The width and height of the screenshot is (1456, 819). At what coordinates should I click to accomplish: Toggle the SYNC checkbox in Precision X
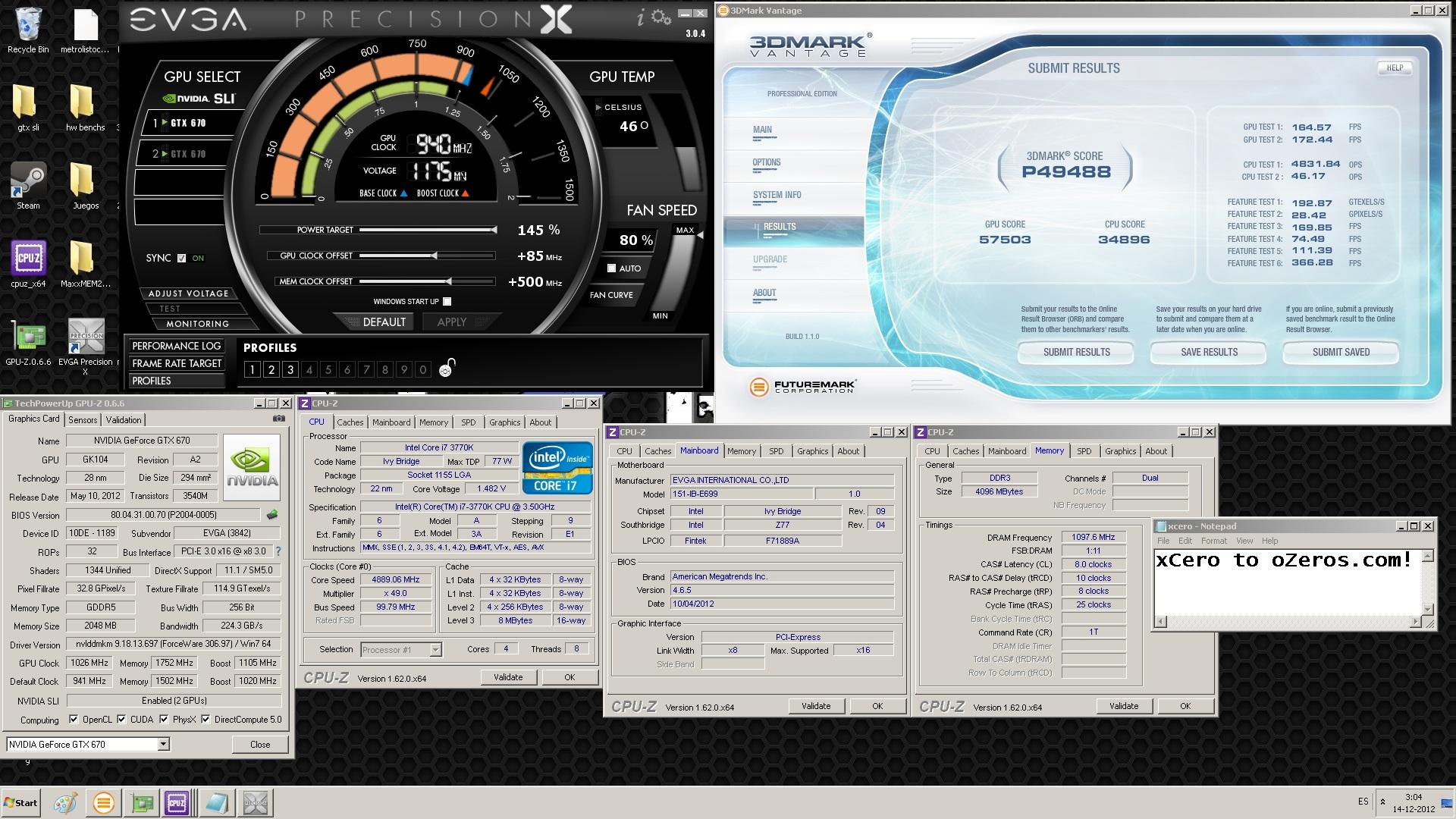tap(181, 258)
